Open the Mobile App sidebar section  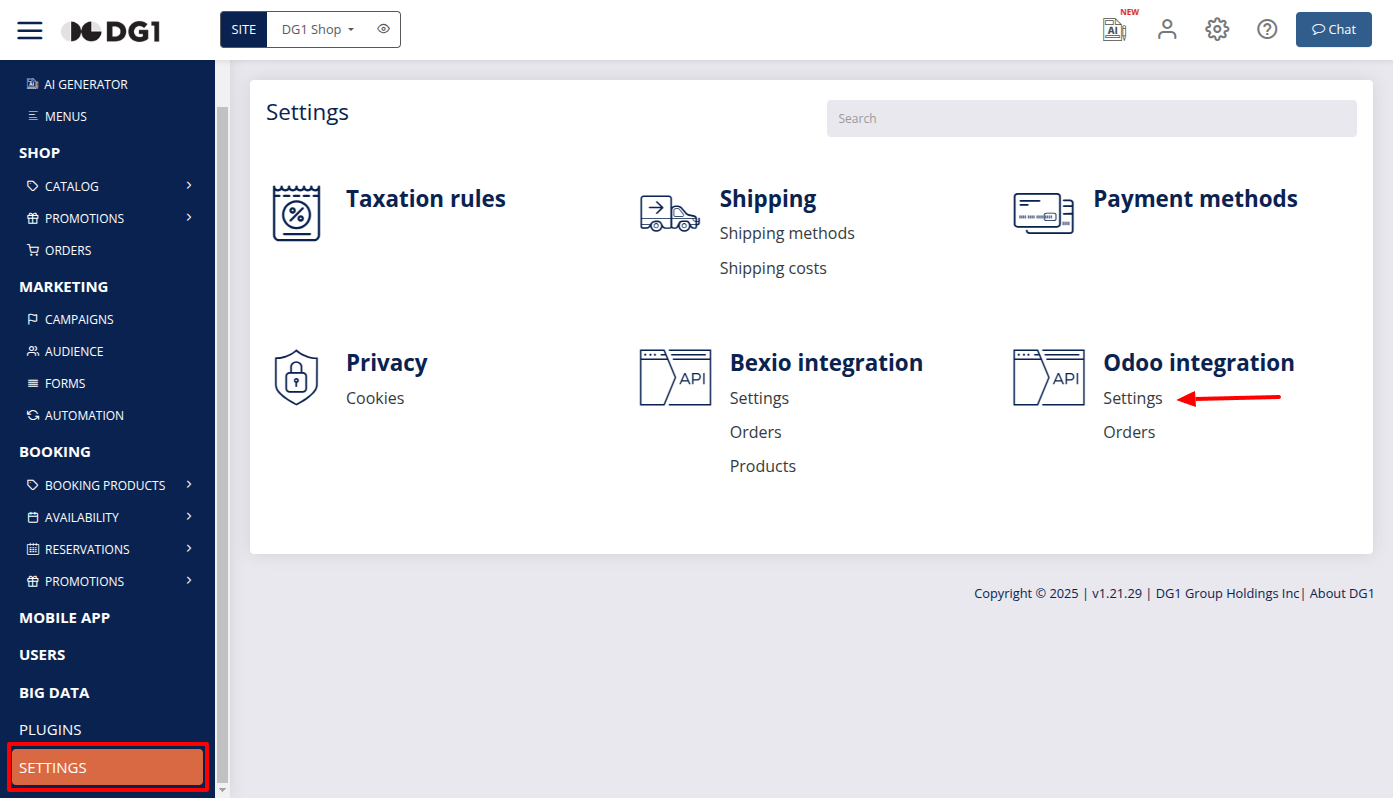64,618
